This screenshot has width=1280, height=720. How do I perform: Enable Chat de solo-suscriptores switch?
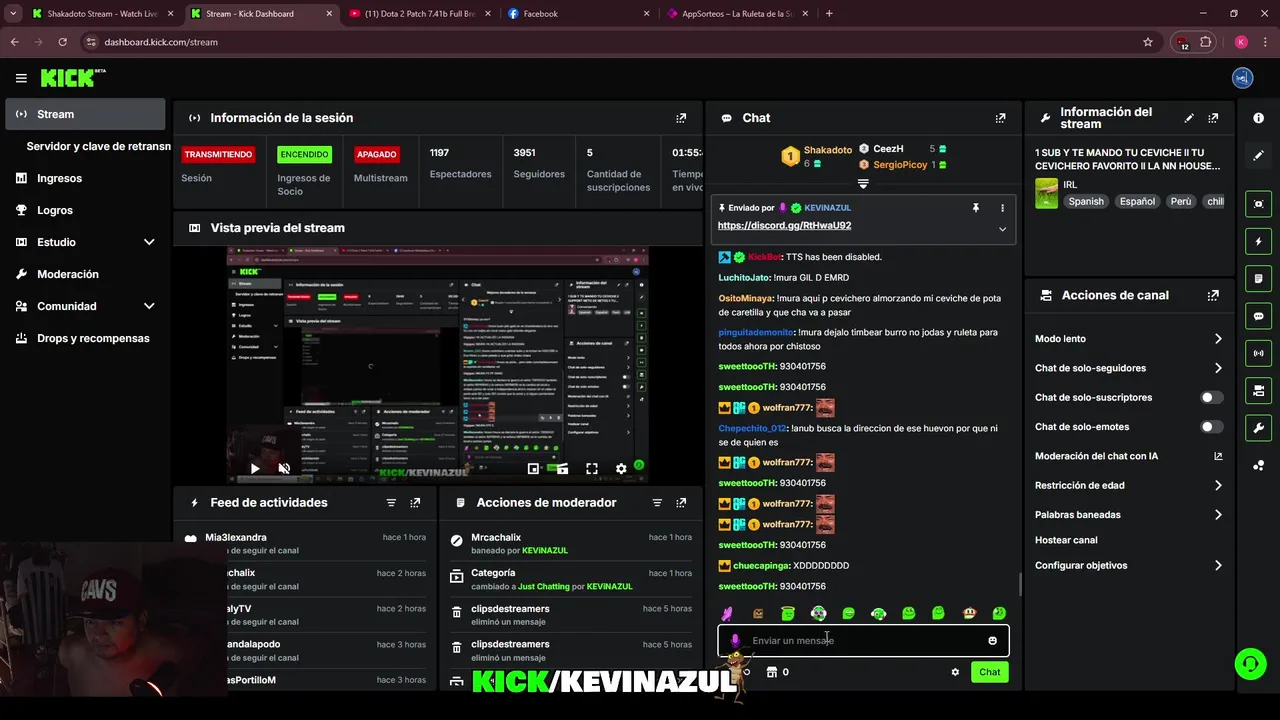1211,397
